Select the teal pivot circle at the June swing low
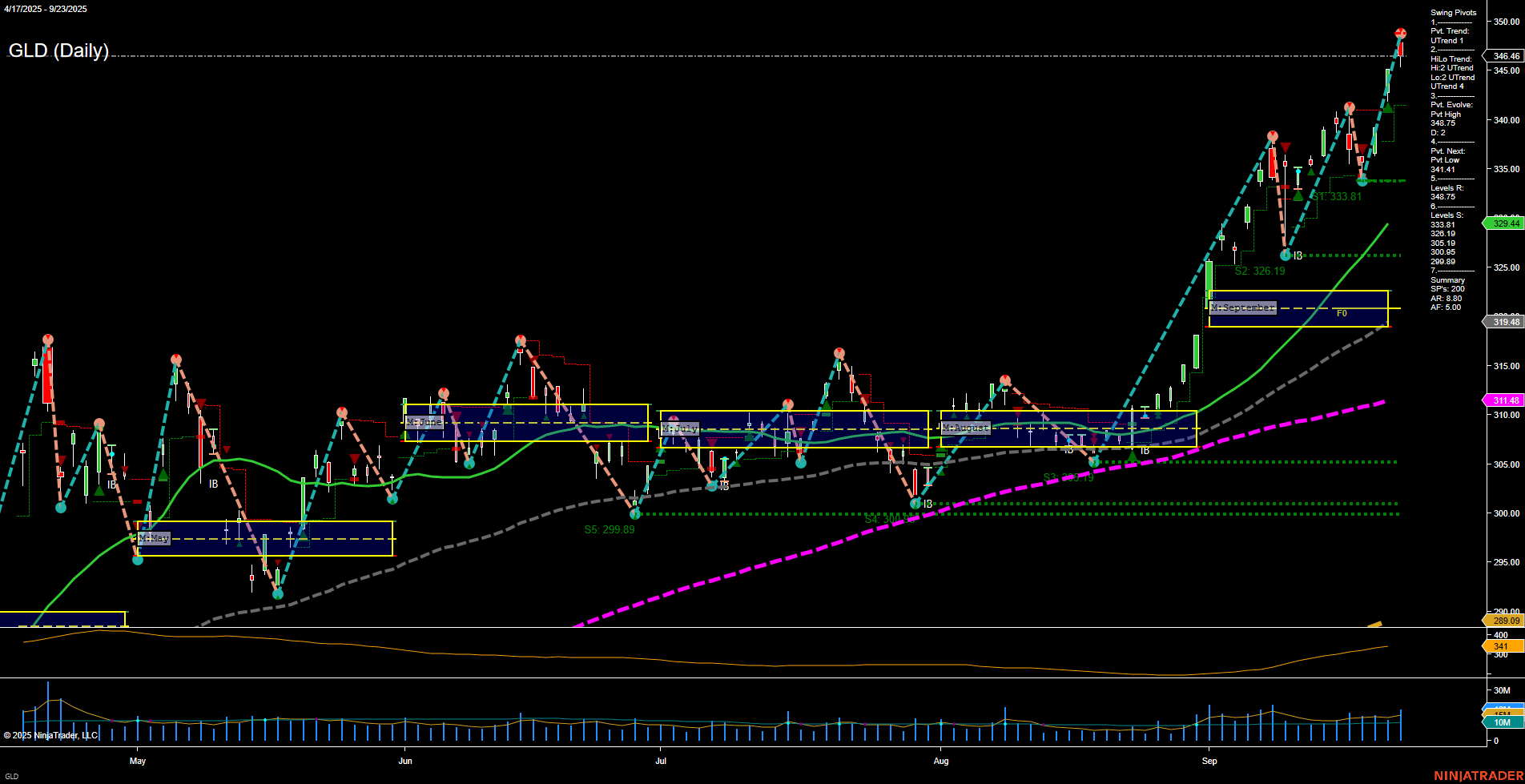Image resolution: width=1525 pixels, height=784 pixels. (470, 462)
